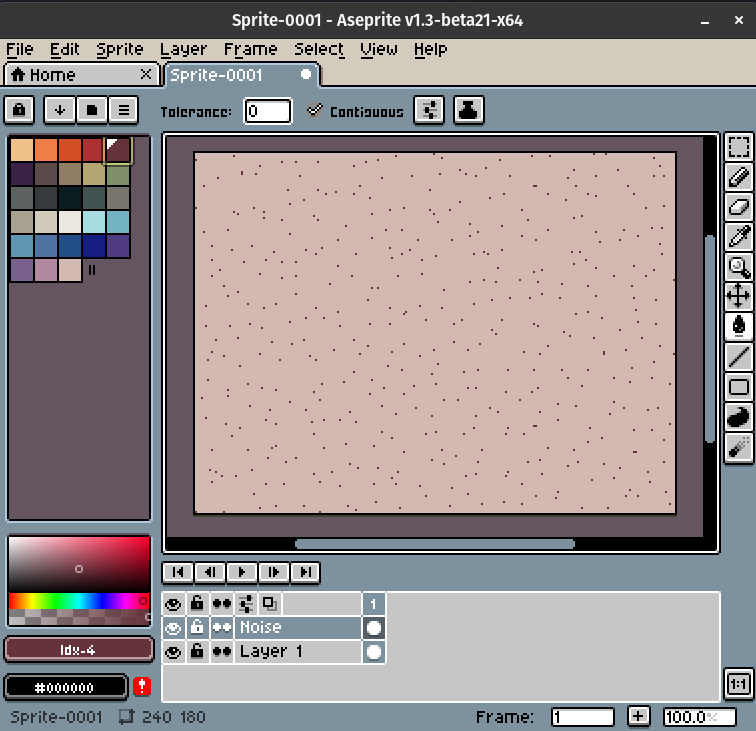Open the Idx-4 foreground color selector
756x731 pixels.
77,650
